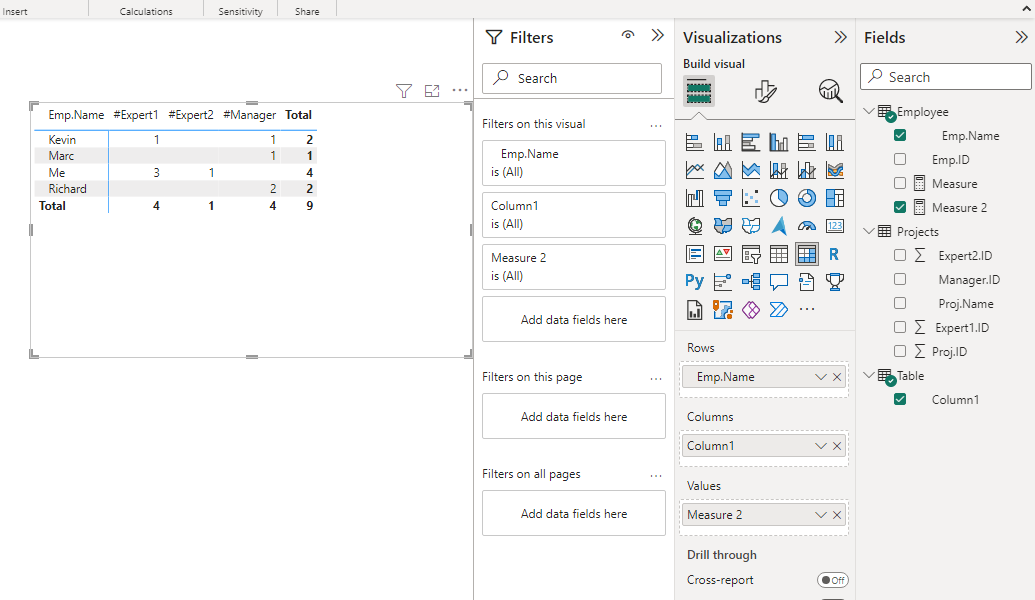The image size is (1035, 600).
Task: Select the KPI visual
Action: (723, 254)
